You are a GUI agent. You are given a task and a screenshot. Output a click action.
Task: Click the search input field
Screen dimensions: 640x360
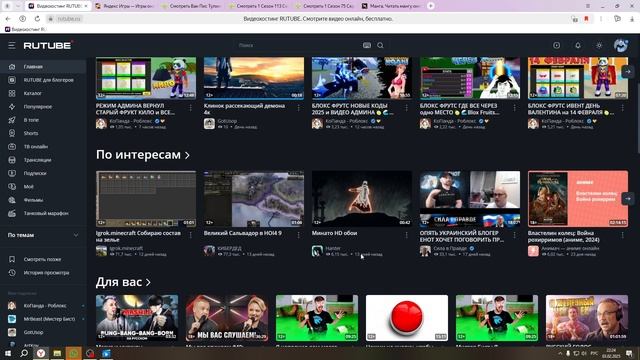298,45
